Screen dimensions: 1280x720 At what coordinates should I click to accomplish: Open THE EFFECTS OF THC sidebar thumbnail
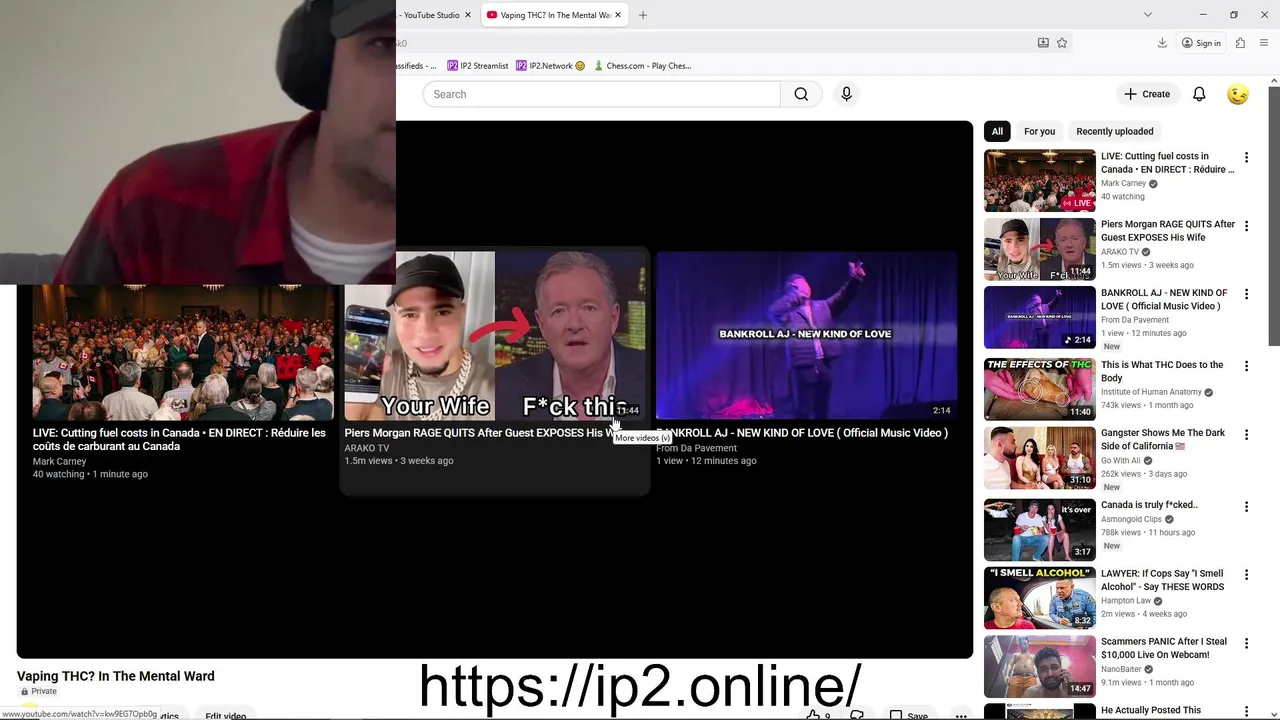1039,389
